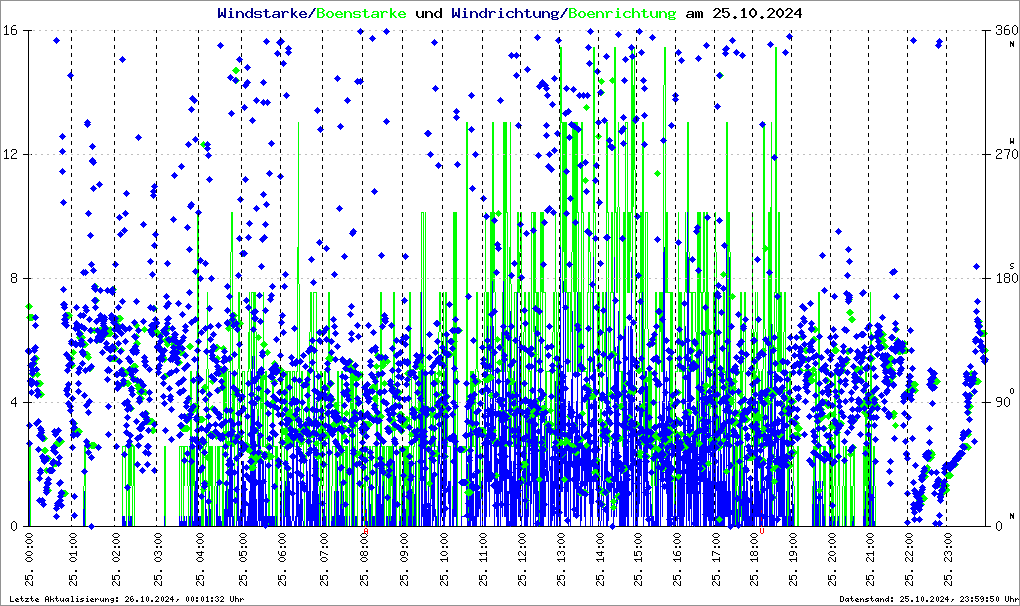Click the '25. 08:00' time axis label
1020x606 pixels.
click(364, 559)
